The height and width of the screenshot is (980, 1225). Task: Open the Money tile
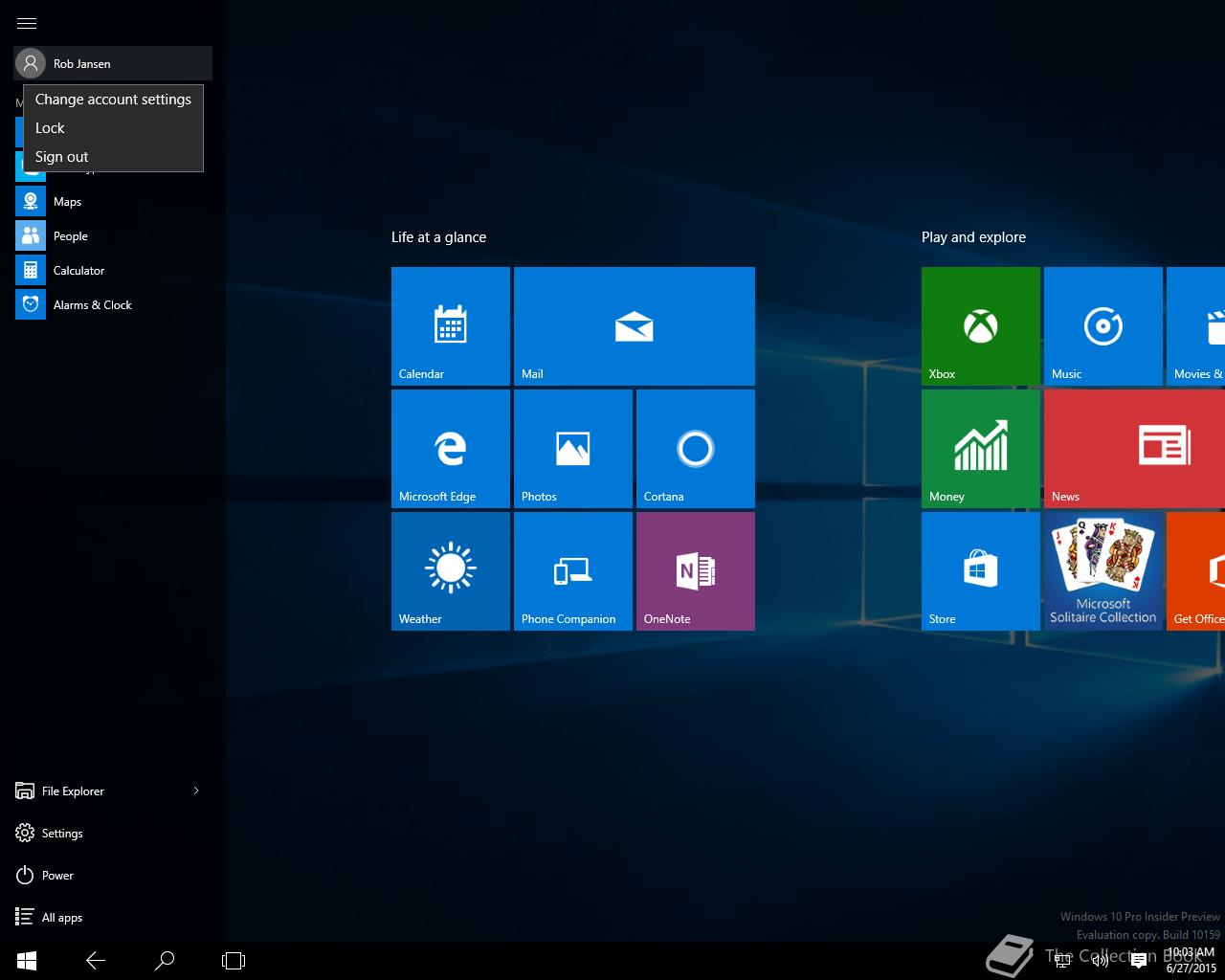981,449
